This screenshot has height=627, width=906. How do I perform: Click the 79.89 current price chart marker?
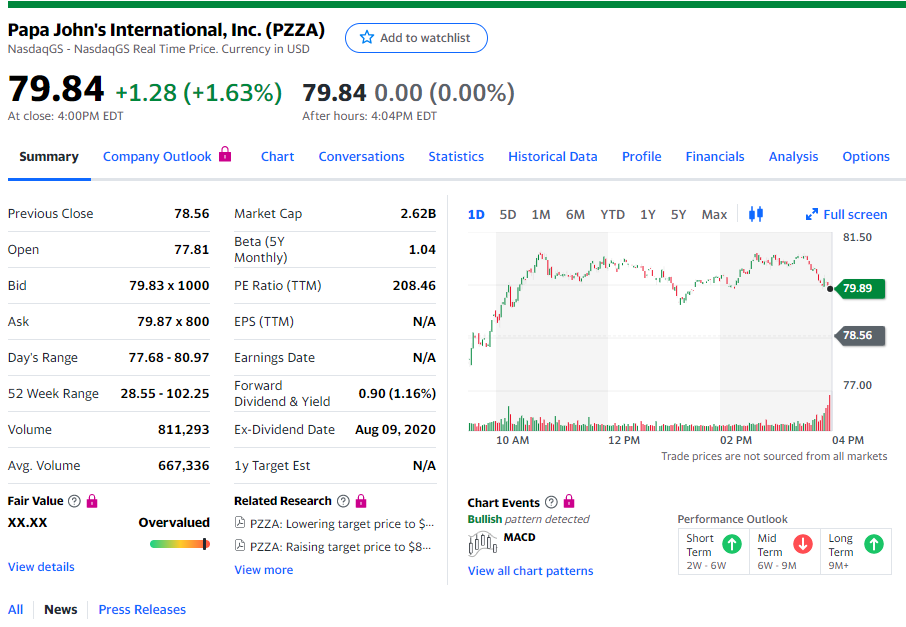[857, 288]
